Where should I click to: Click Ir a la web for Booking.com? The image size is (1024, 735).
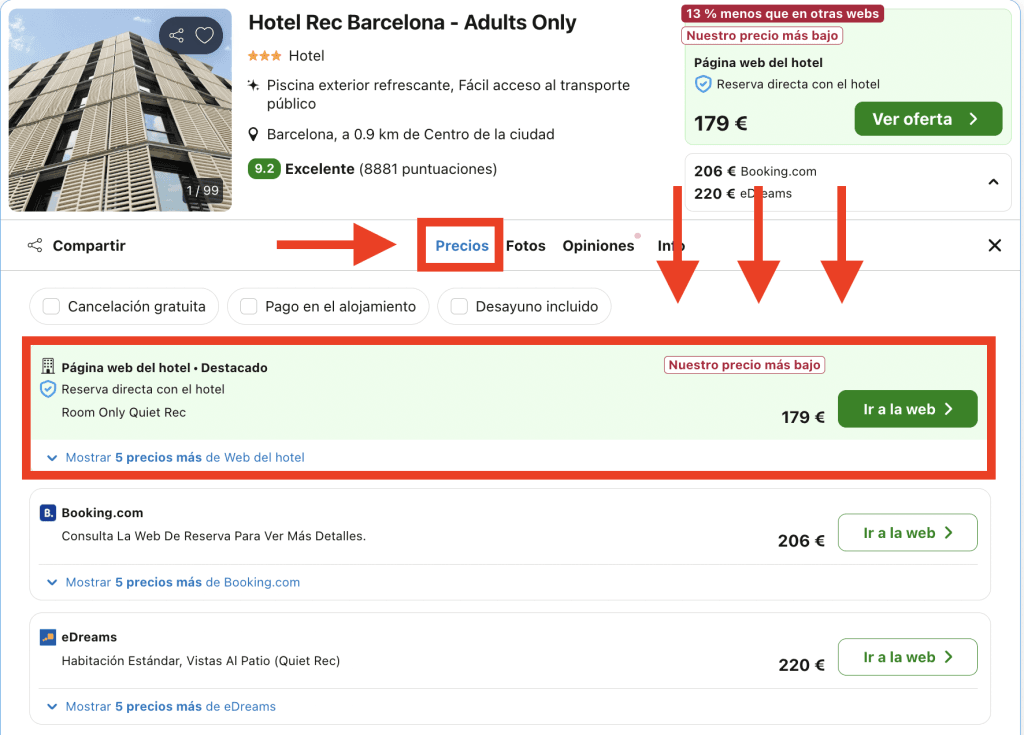coord(907,533)
